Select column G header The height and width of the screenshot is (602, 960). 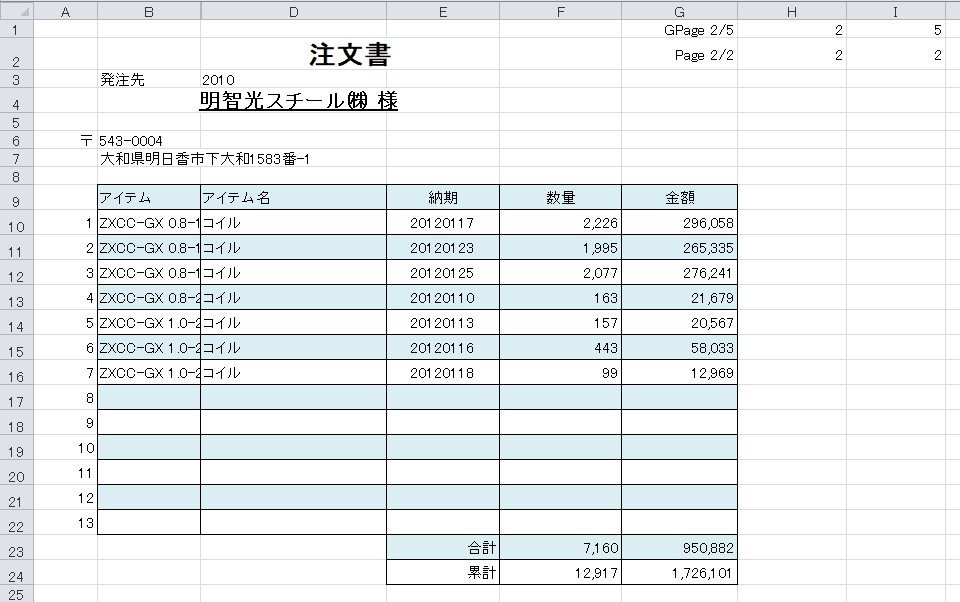click(679, 12)
